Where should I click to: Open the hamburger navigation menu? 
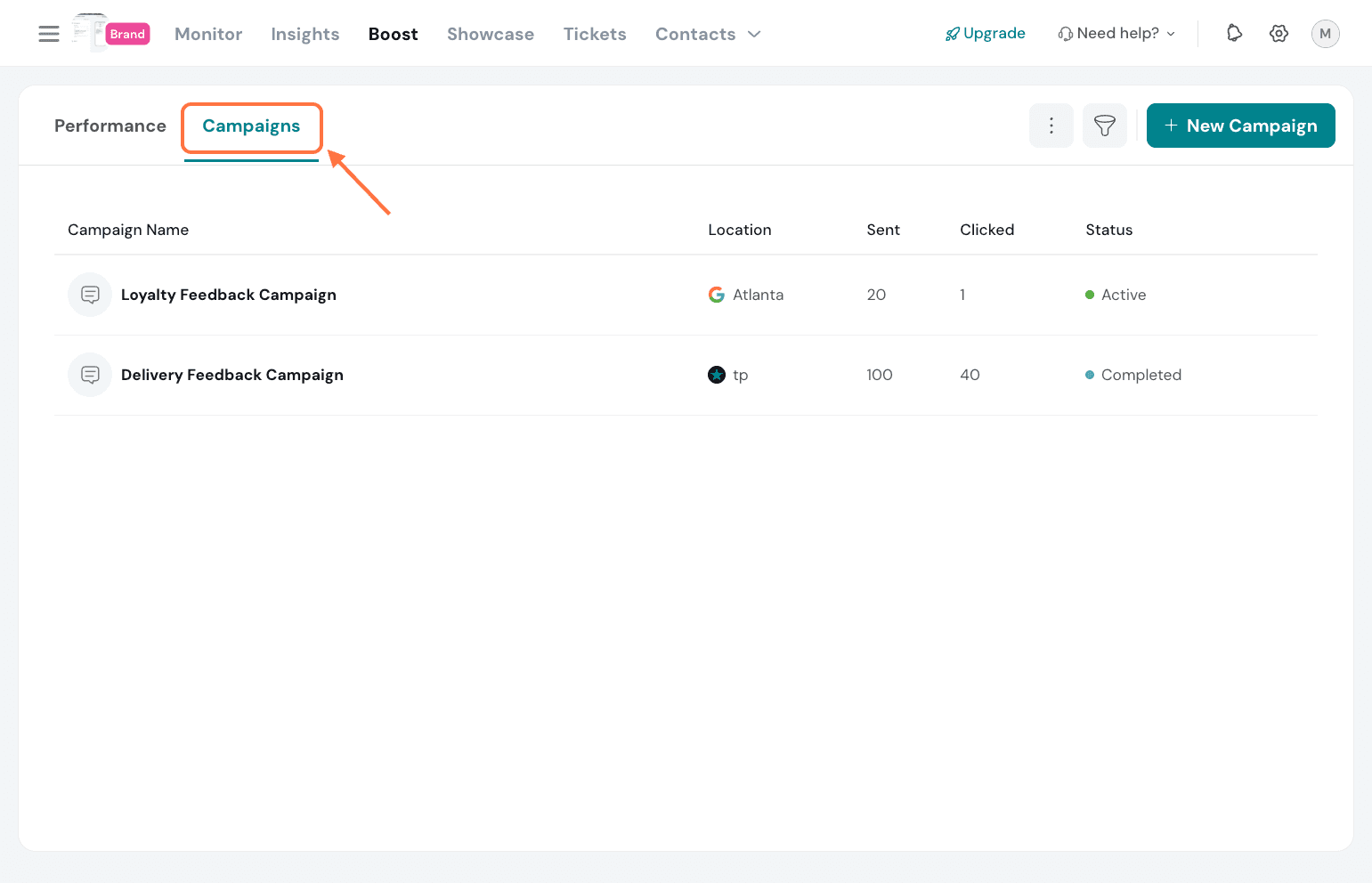48,33
